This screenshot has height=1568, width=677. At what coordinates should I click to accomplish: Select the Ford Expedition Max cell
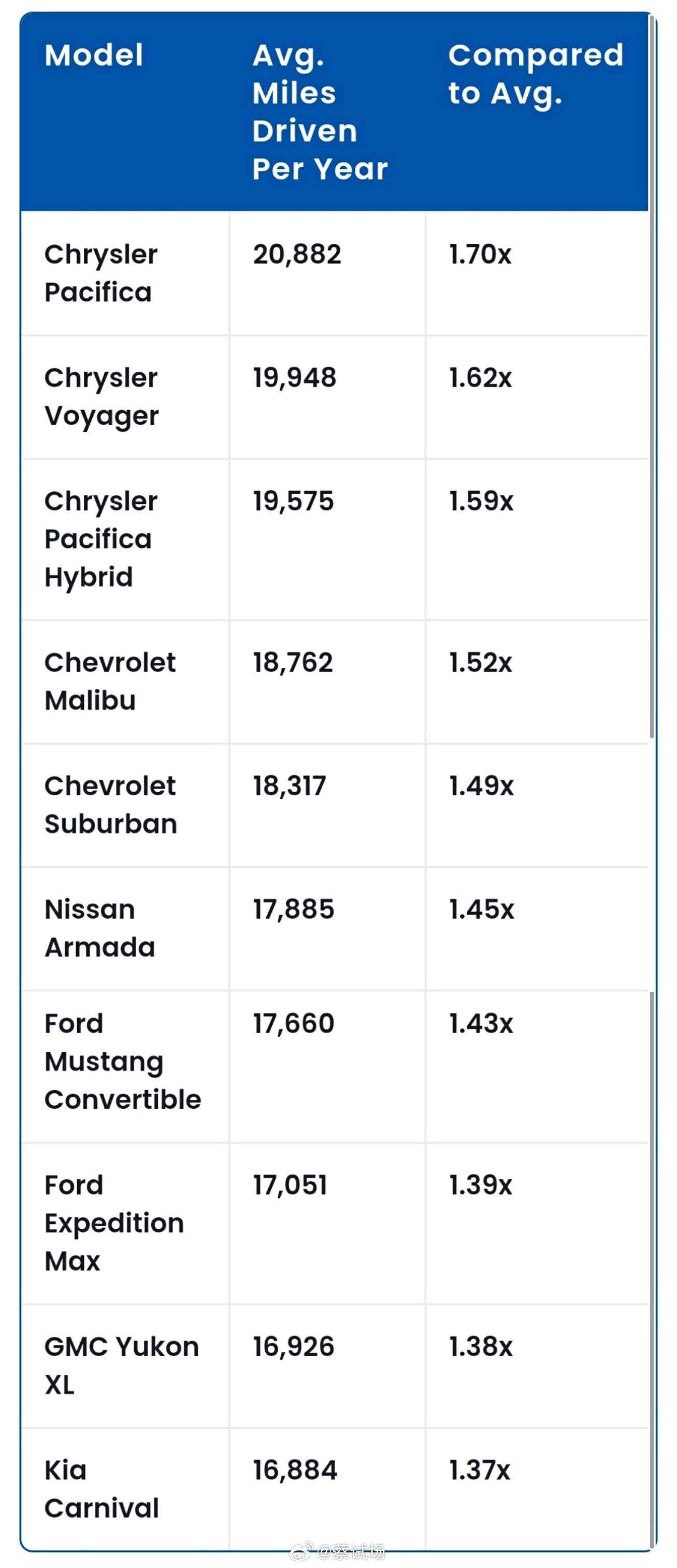pos(125,1224)
